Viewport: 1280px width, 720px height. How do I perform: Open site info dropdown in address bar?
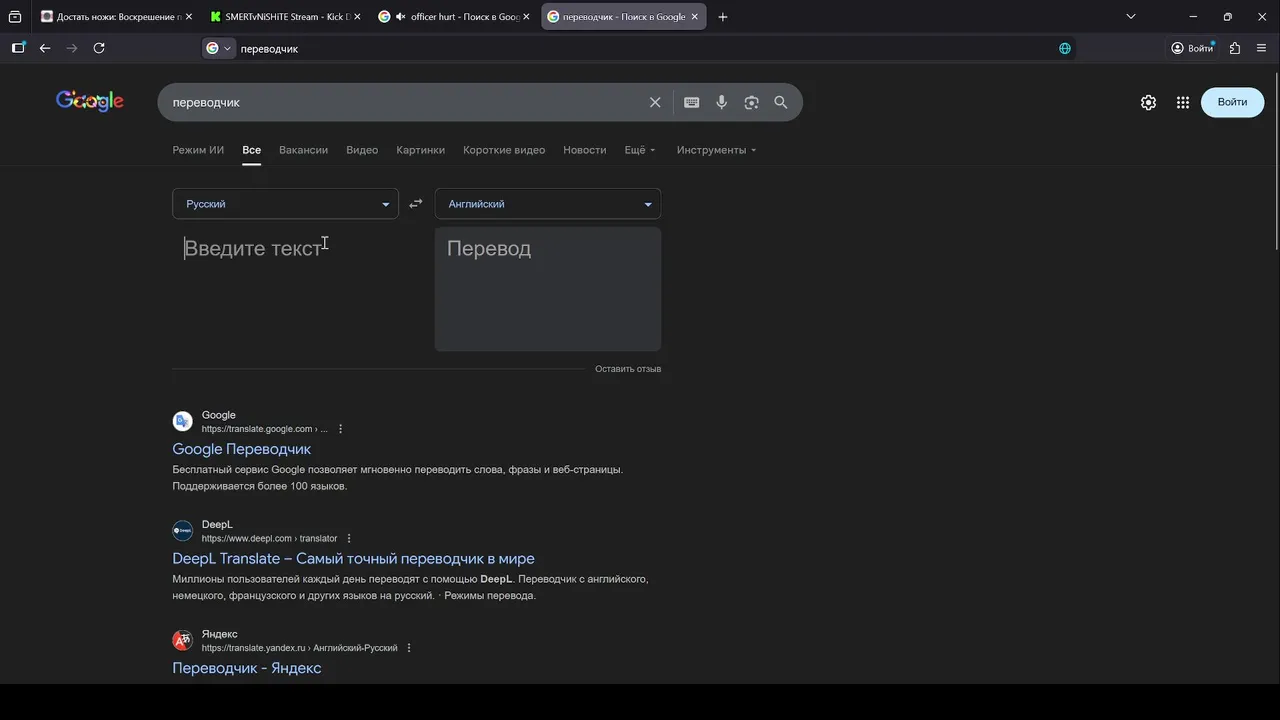(218, 48)
